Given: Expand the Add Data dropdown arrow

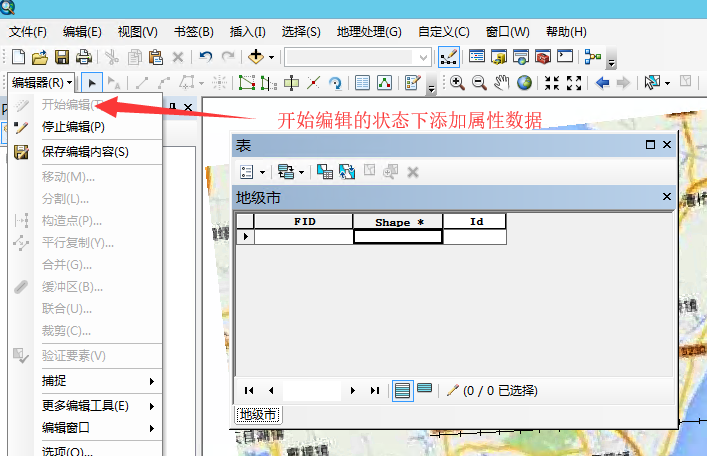Looking at the screenshot, I should click(x=271, y=57).
